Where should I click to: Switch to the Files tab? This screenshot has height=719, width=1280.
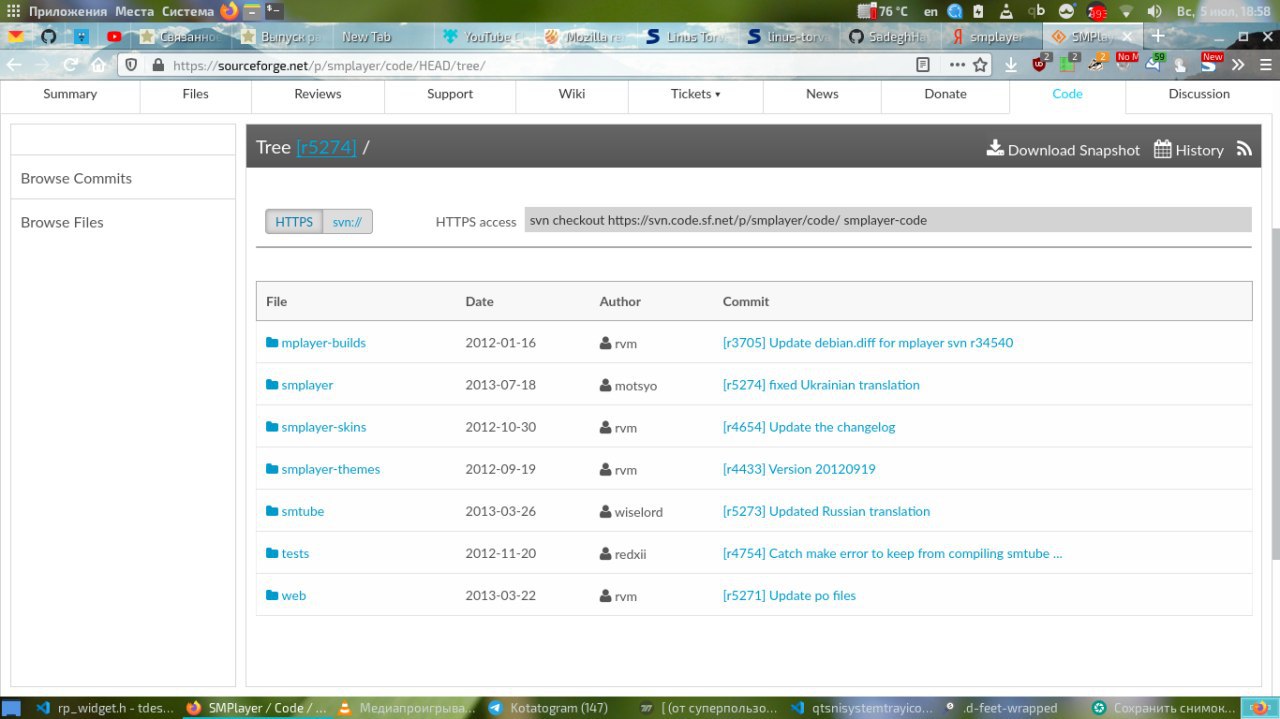(x=196, y=94)
